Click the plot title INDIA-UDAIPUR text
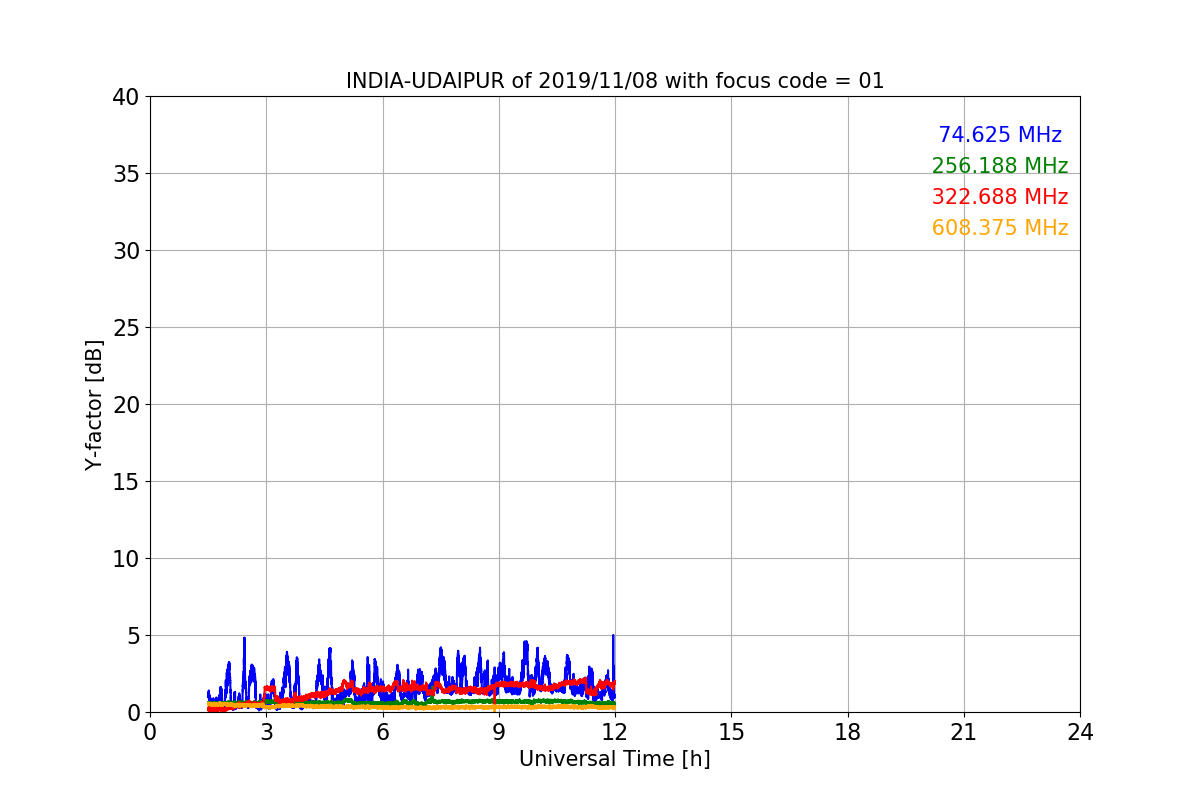 tap(614, 81)
